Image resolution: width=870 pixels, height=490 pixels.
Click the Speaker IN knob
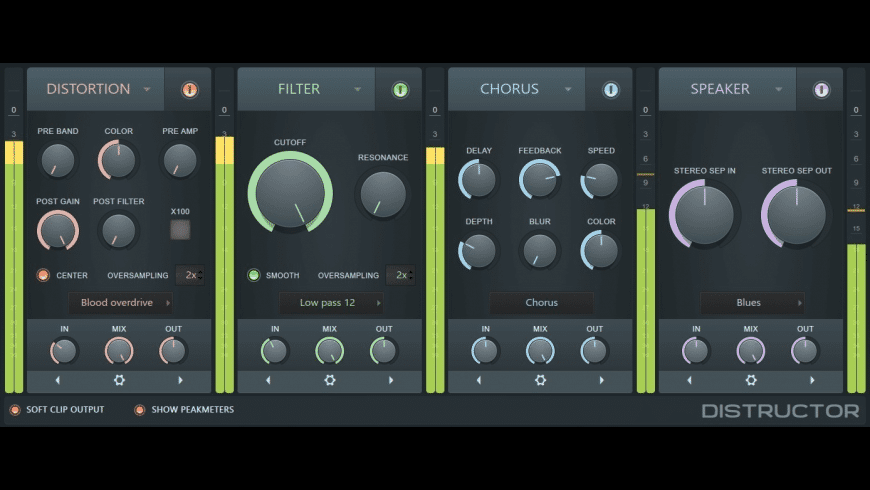pos(696,351)
